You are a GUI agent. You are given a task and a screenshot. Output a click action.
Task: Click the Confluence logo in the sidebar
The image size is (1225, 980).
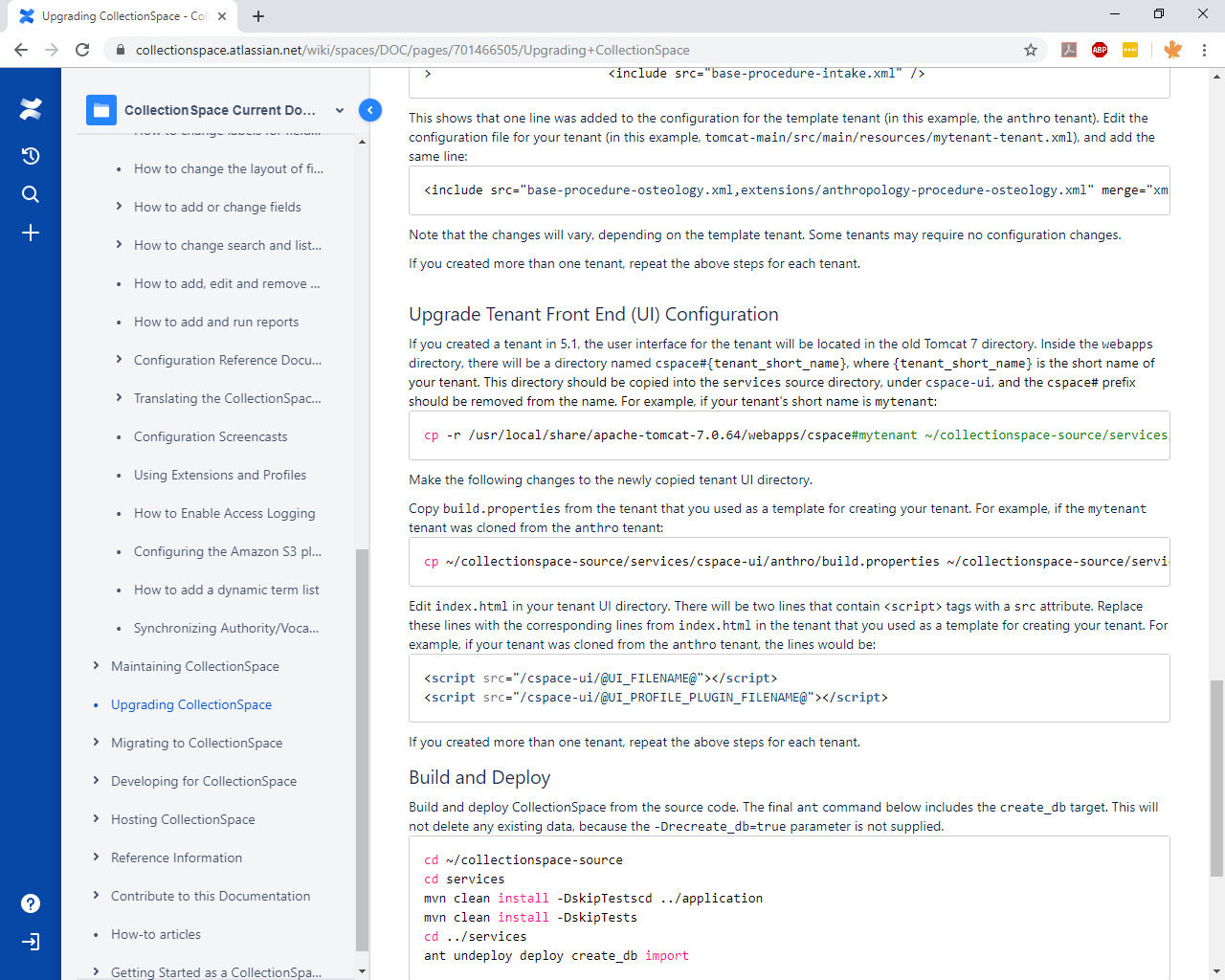(31, 109)
